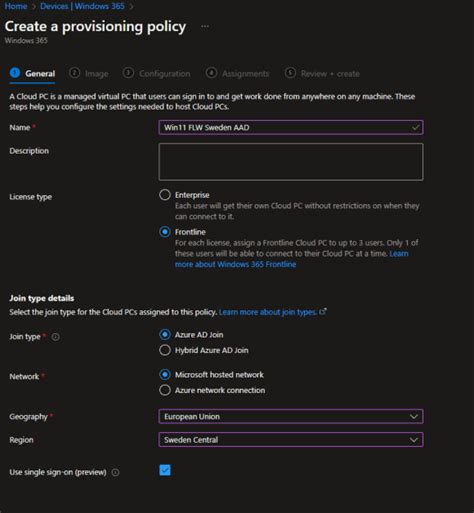Click the Join type info icon
Viewport: 474px width, 513px height.
[56, 337]
